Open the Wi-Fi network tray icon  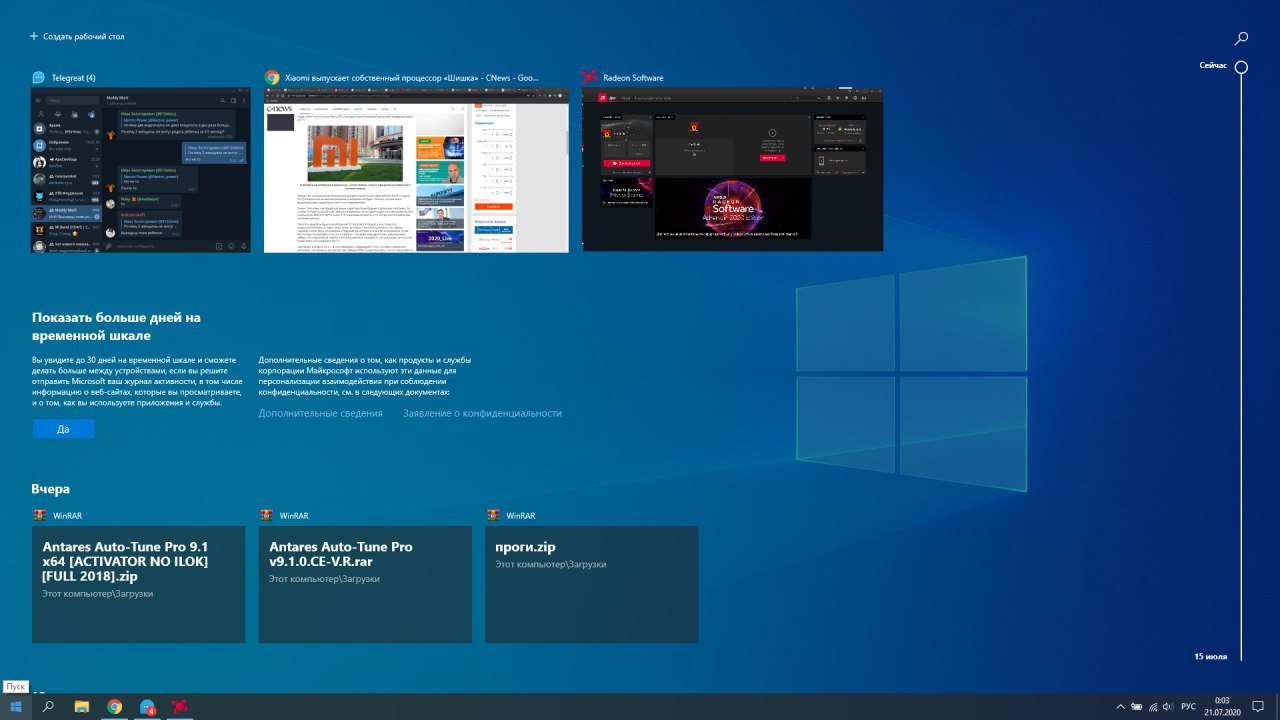coord(1153,707)
